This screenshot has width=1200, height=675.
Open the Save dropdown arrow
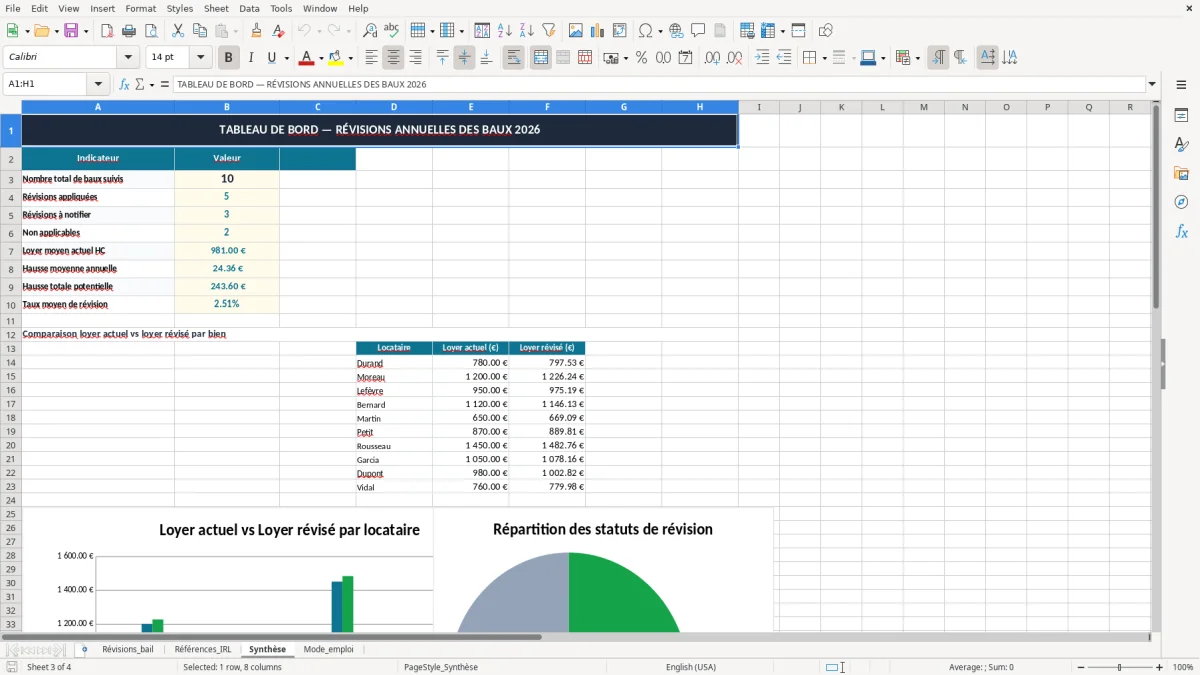(x=86, y=31)
